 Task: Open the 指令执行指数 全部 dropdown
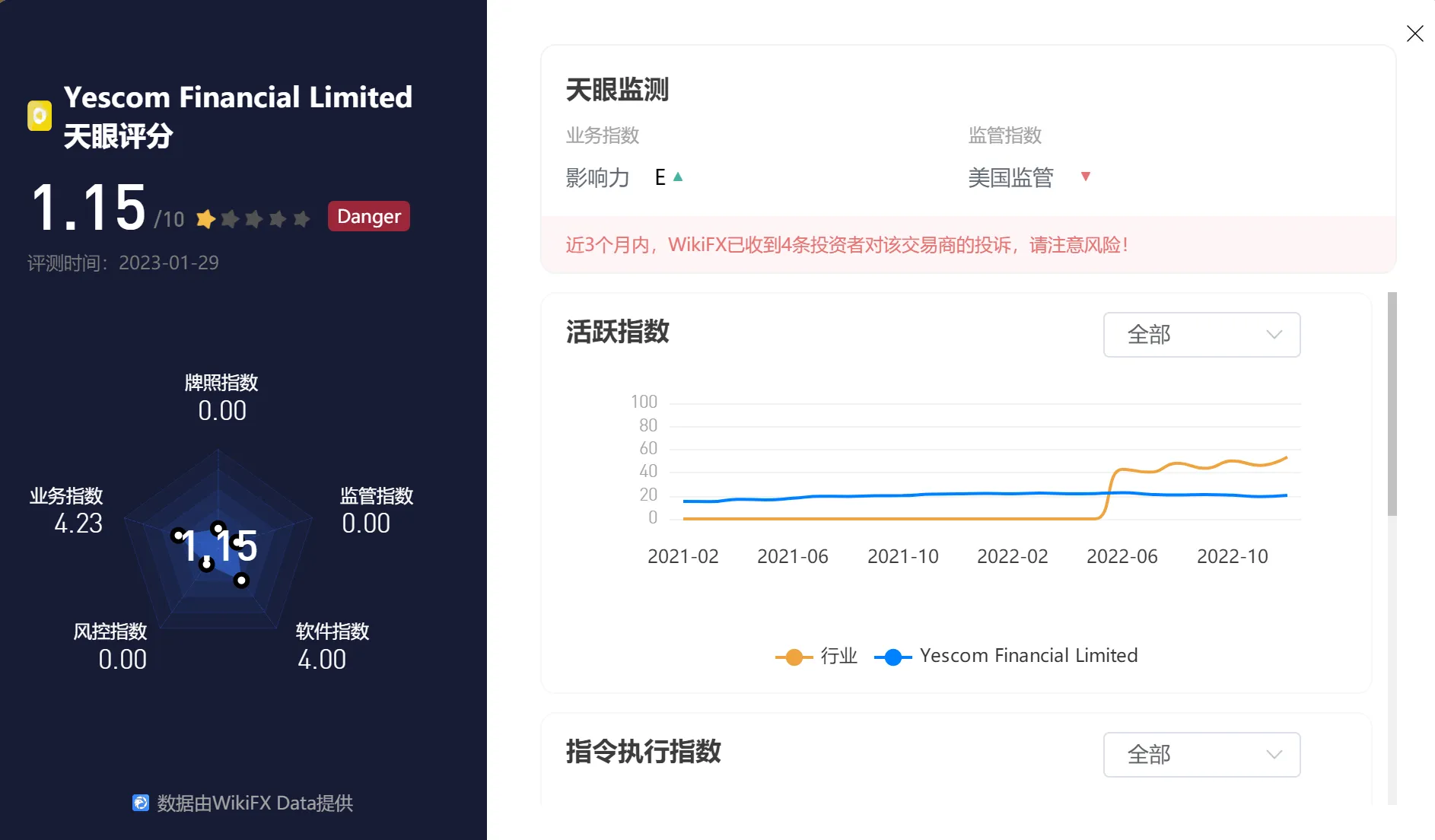coord(1201,755)
